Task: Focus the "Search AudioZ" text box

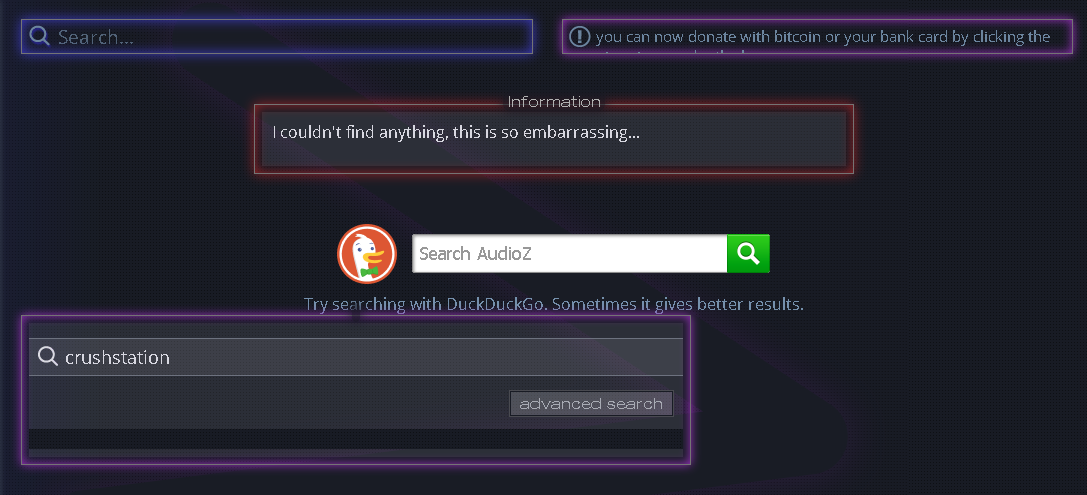Action: (569, 254)
